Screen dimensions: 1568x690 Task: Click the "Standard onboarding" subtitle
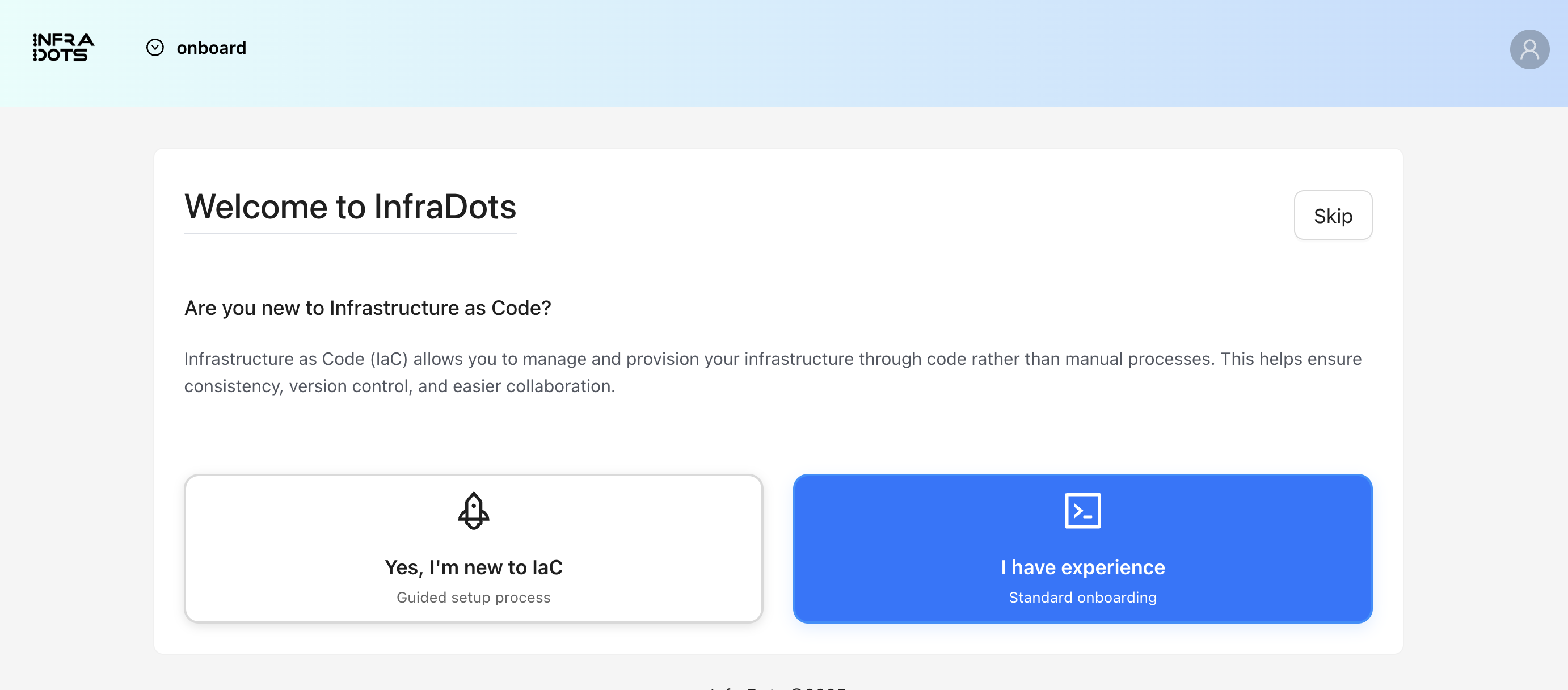(1082, 598)
